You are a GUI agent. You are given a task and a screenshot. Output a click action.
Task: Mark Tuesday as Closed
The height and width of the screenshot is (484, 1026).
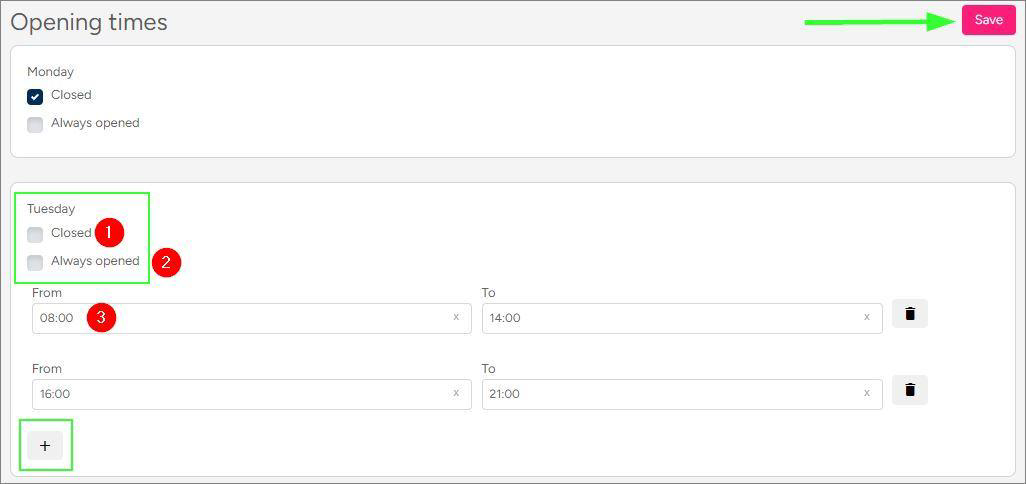pos(35,235)
